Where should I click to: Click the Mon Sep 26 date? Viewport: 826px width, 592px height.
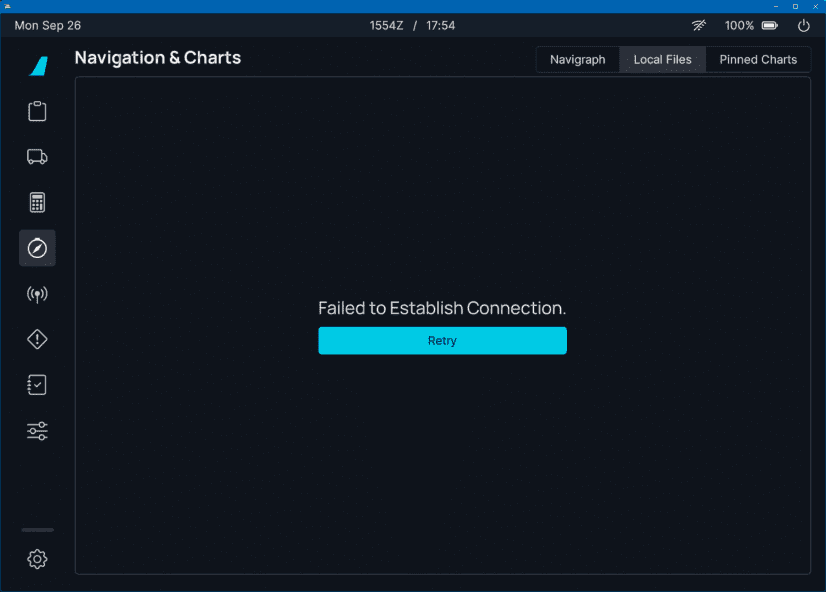47,25
